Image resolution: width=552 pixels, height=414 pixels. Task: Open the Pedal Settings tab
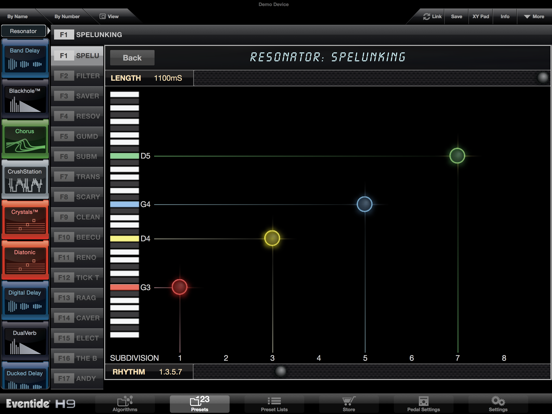[x=423, y=403]
